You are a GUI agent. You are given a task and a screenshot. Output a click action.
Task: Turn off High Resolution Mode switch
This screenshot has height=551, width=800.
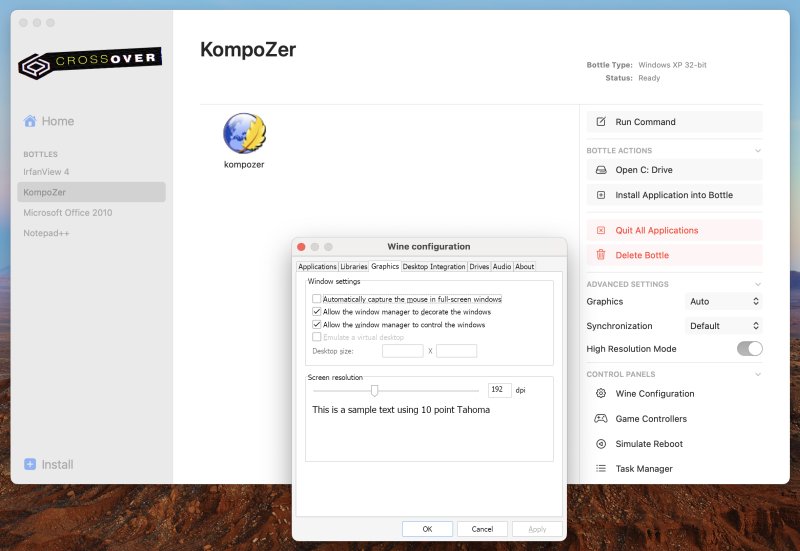[749, 349]
